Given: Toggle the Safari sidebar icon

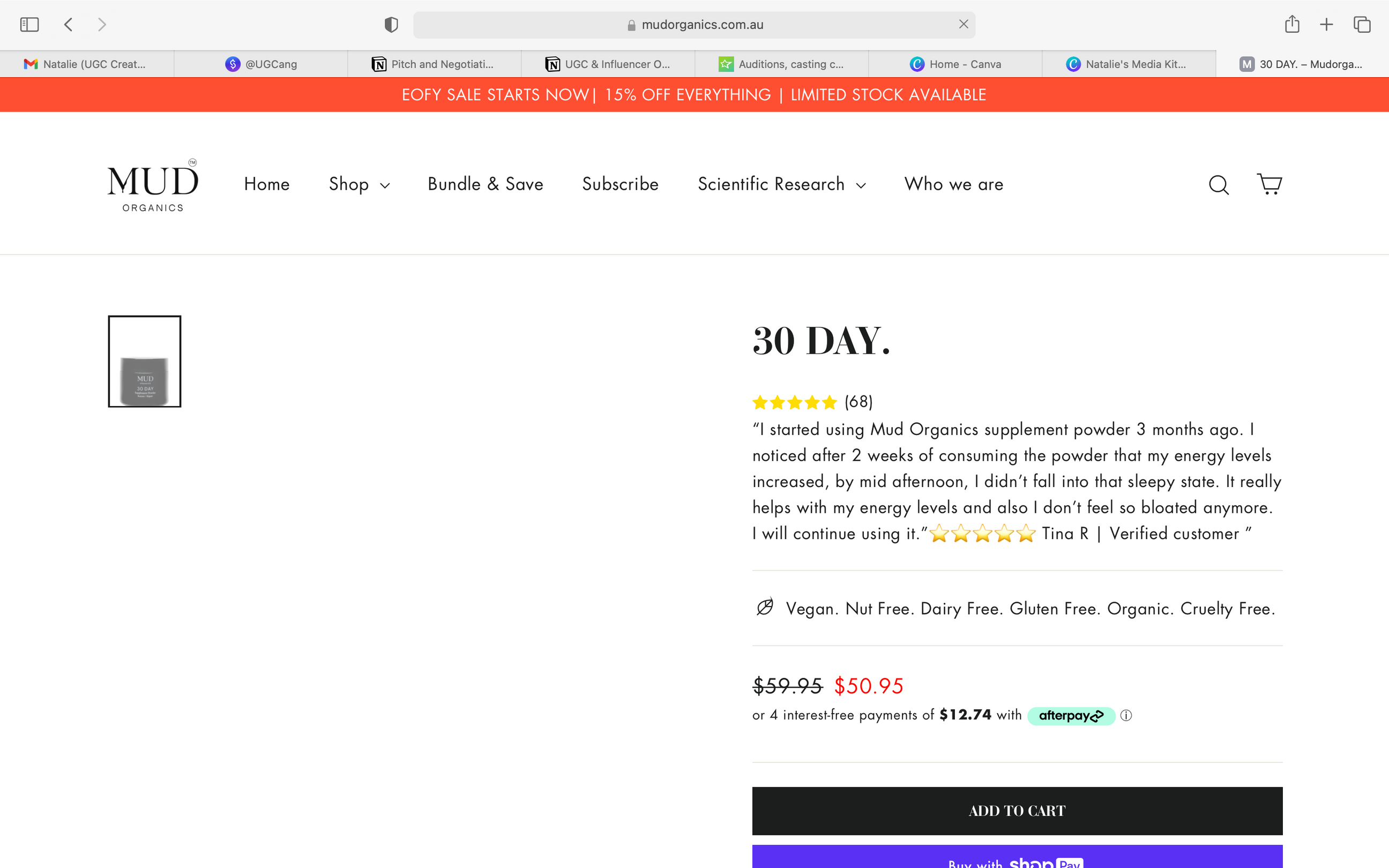Looking at the screenshot, I should point(29,25).
